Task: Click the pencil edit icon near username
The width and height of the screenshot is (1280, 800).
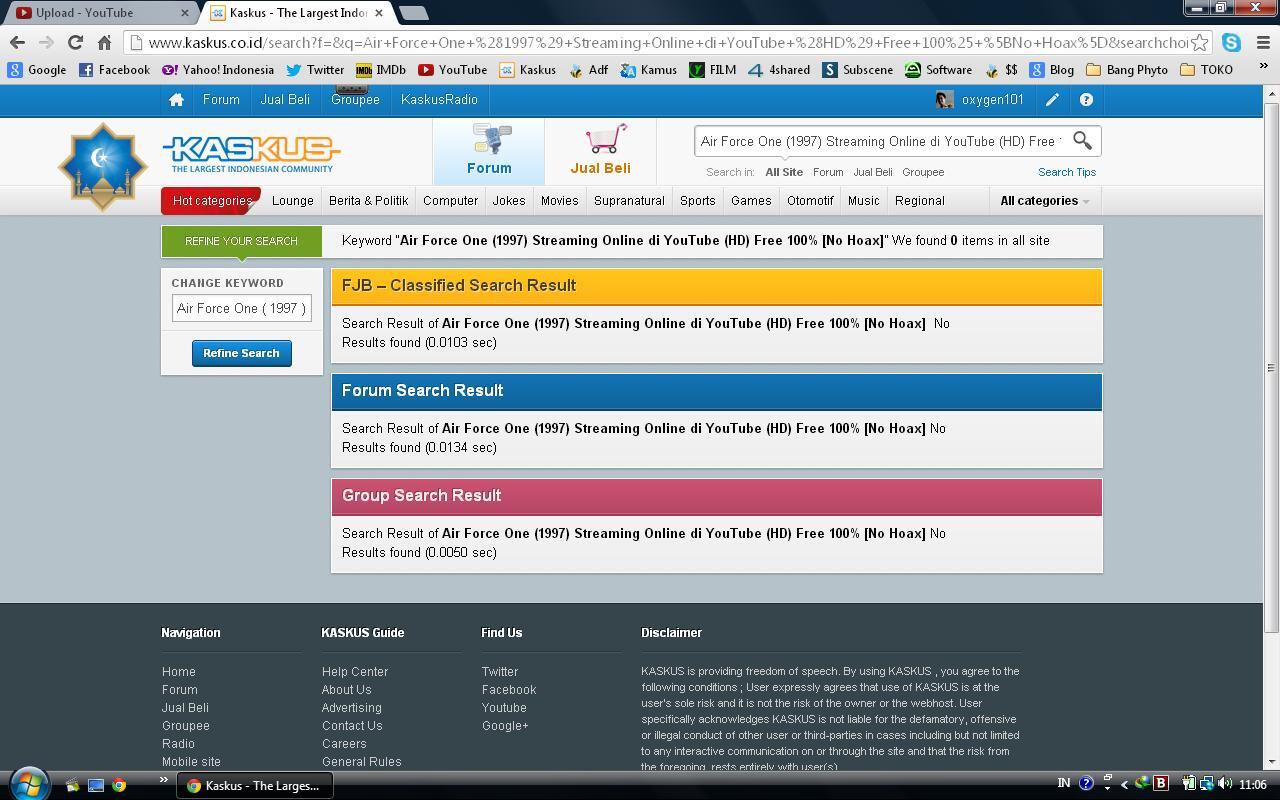Action: (x=1052, y=99)
